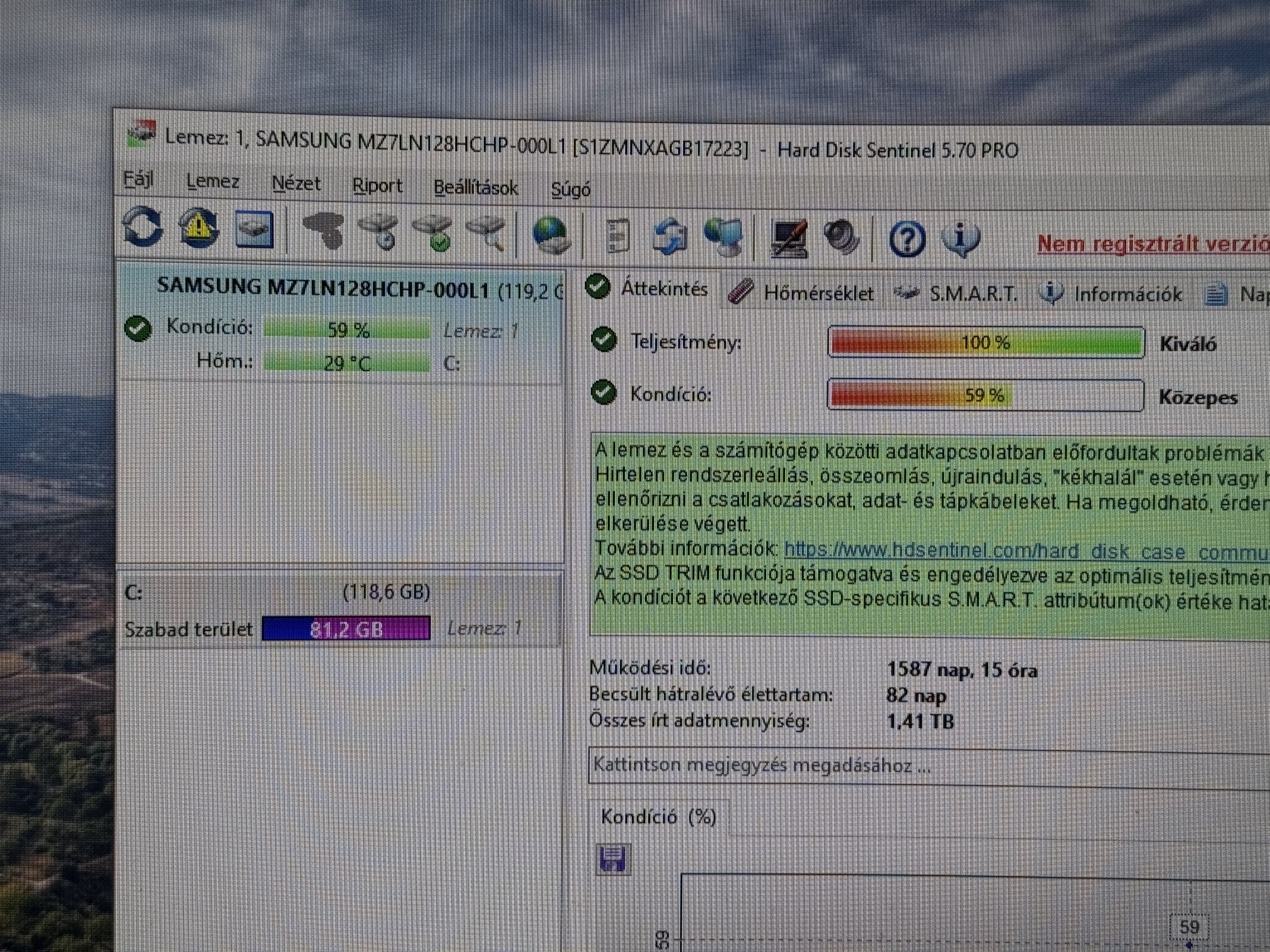1270x952 pixels.
Task: Click the total written value 1,41 TB
Action: [920, 720]
